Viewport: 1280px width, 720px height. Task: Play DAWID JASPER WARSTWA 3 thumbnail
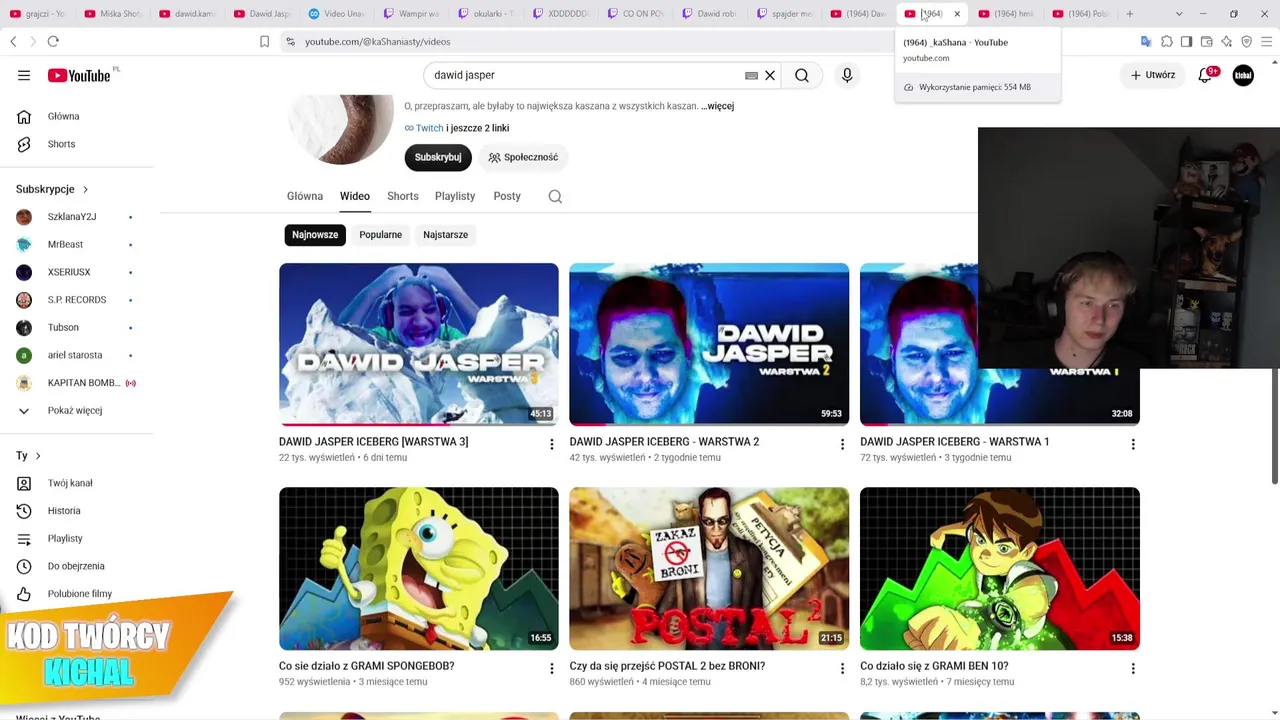419,344
